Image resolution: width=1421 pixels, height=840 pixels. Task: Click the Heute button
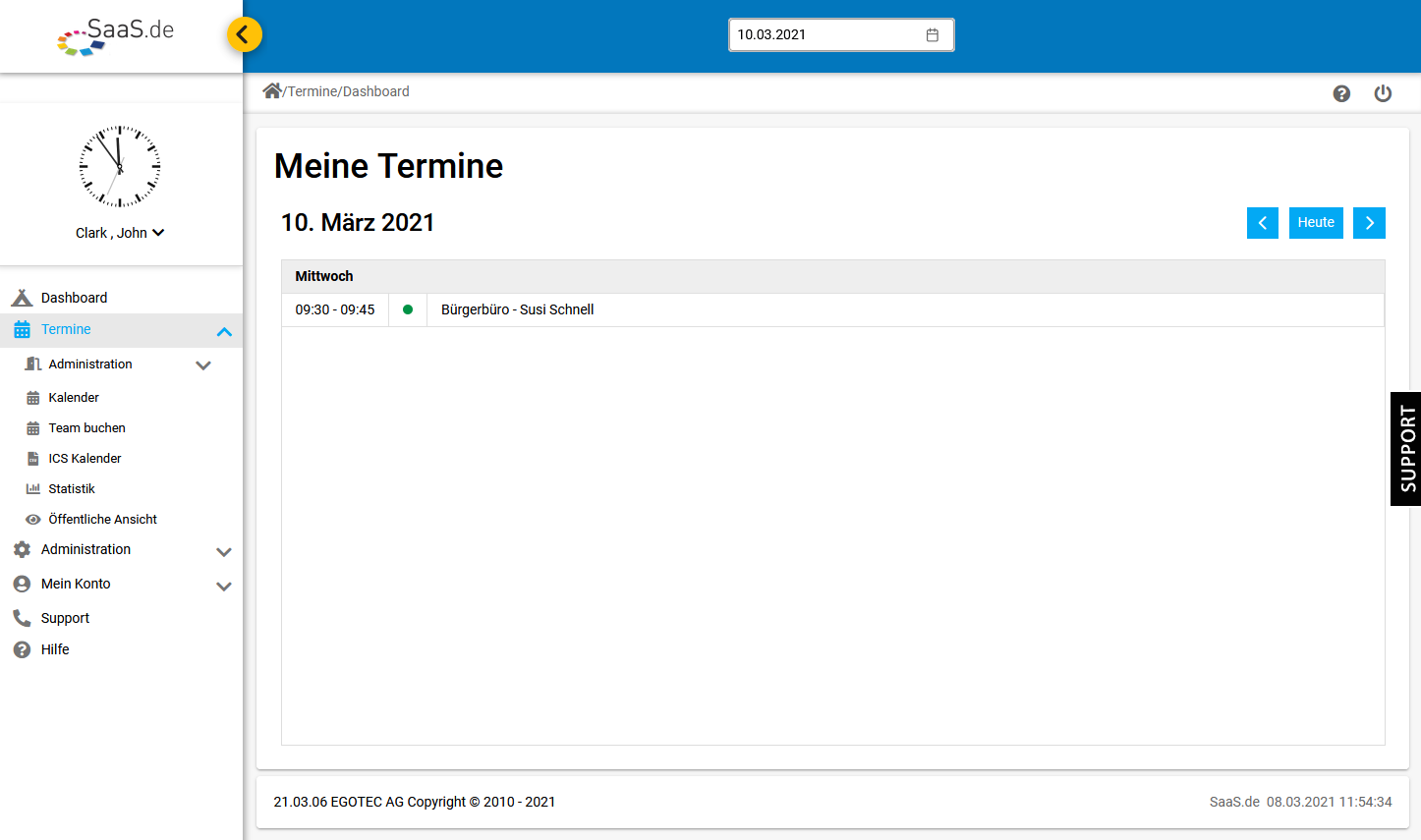point(1316,223)
